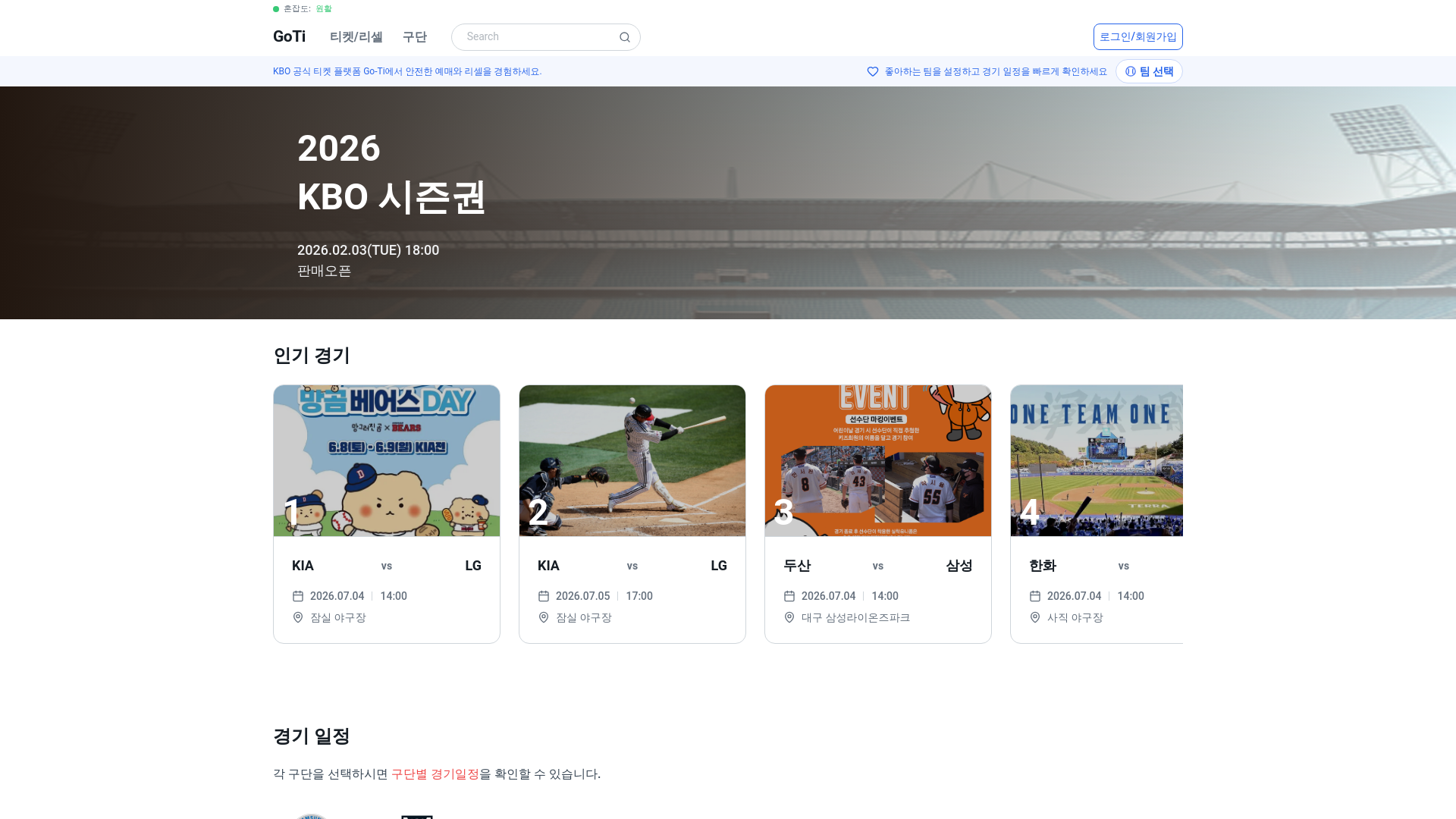The image size is (1456, 819).
Task: Click the magnifier search icon
Action: pos(624,37)
